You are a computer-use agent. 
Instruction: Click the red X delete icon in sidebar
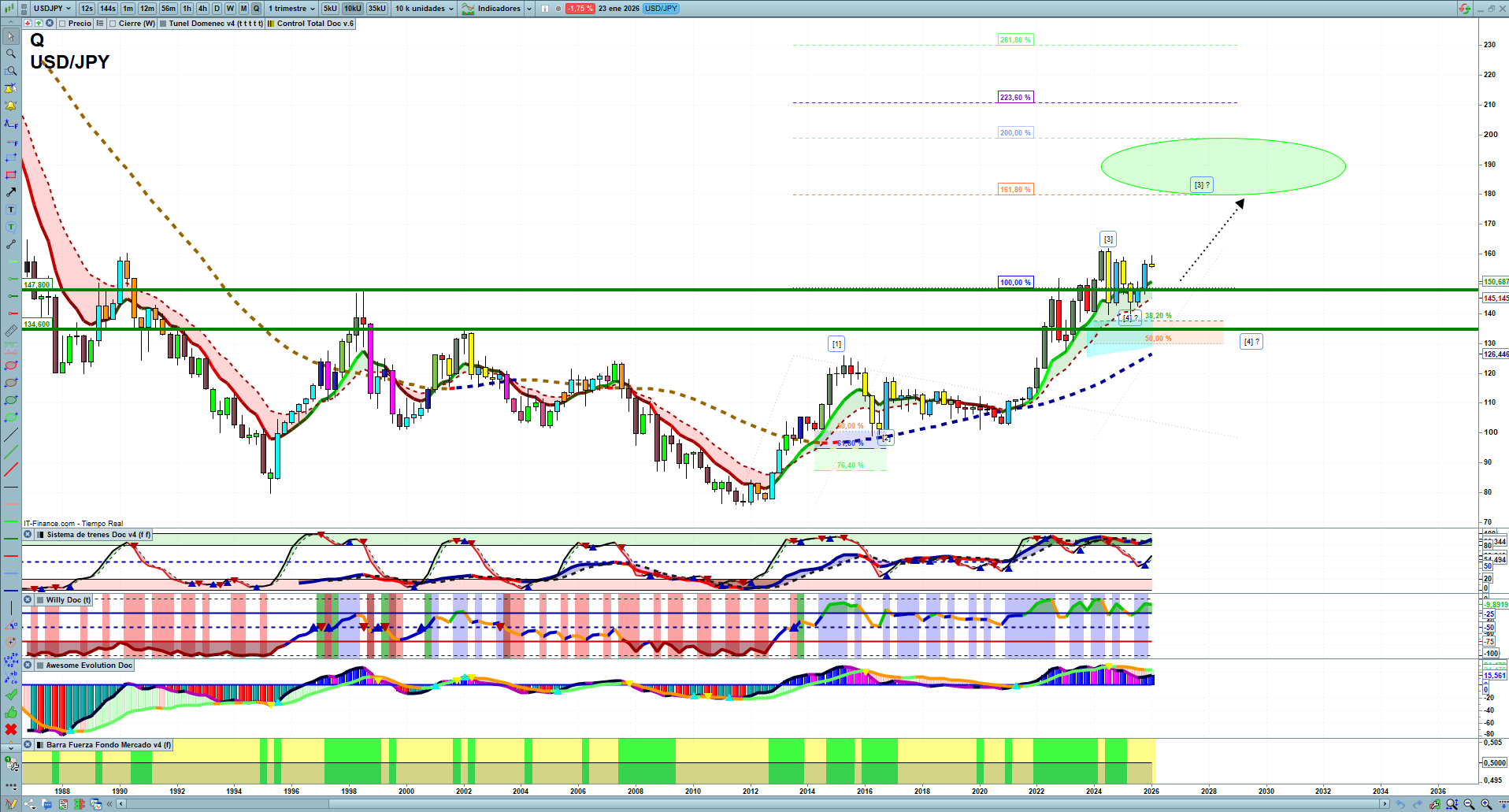tap(11, 729)
